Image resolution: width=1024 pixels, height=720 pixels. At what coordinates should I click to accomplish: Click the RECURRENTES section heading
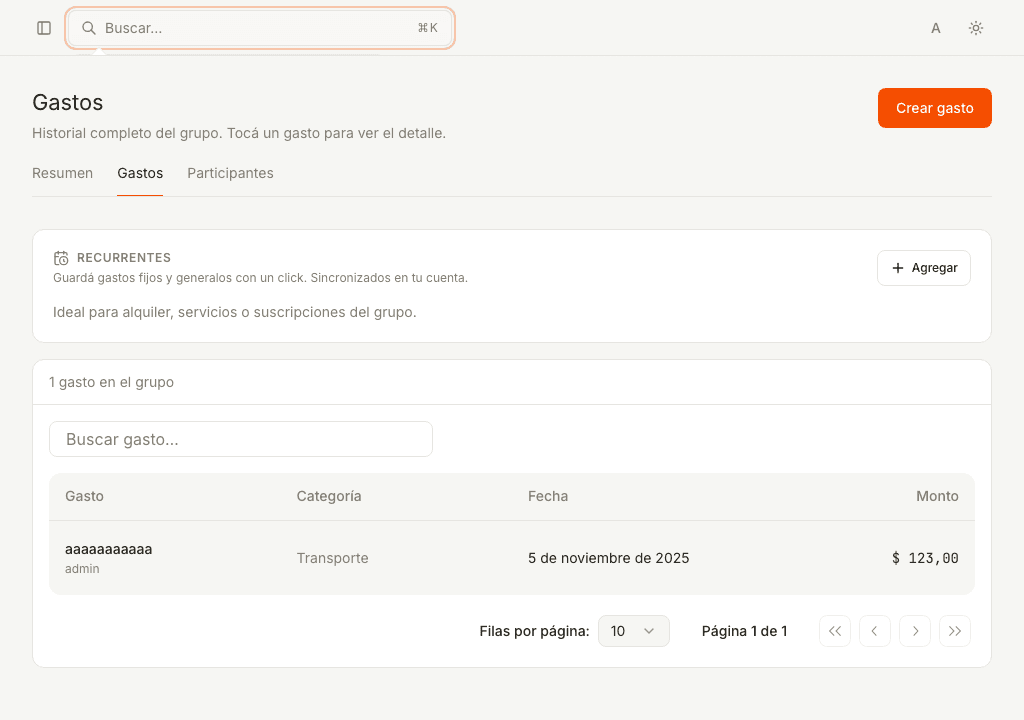124,258
